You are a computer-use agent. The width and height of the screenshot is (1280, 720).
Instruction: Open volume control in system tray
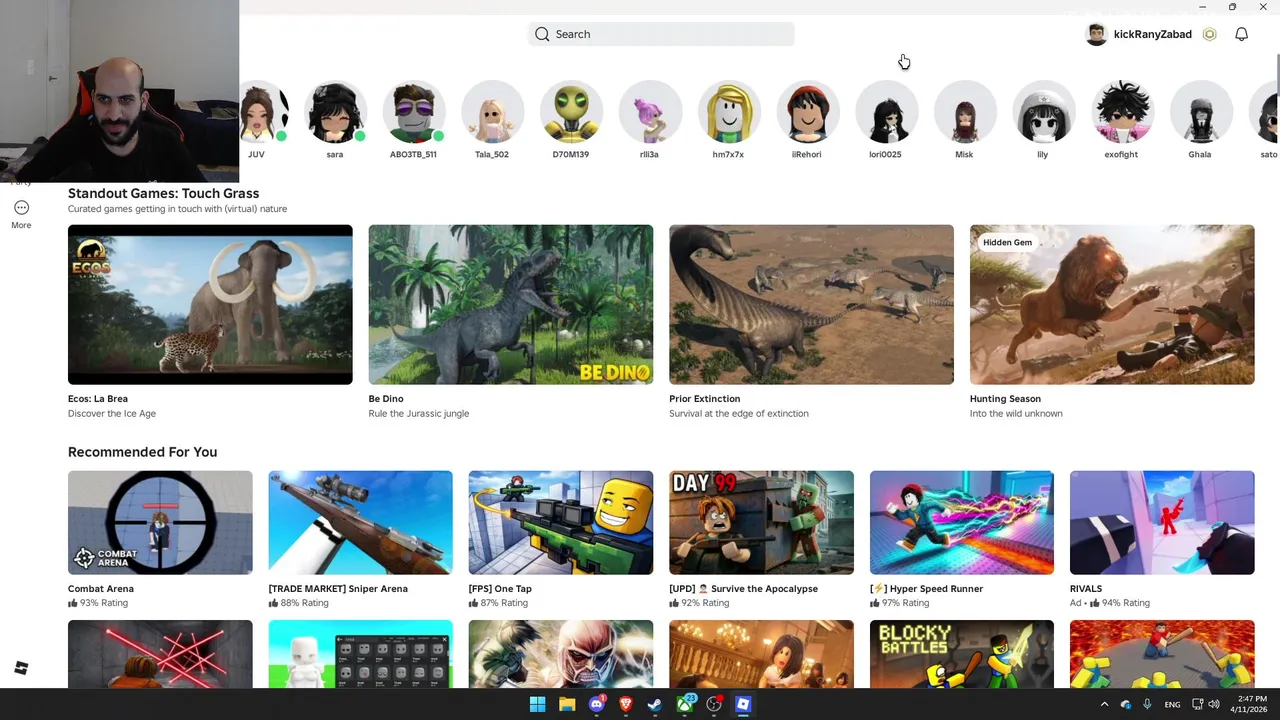coord(1214,704)
